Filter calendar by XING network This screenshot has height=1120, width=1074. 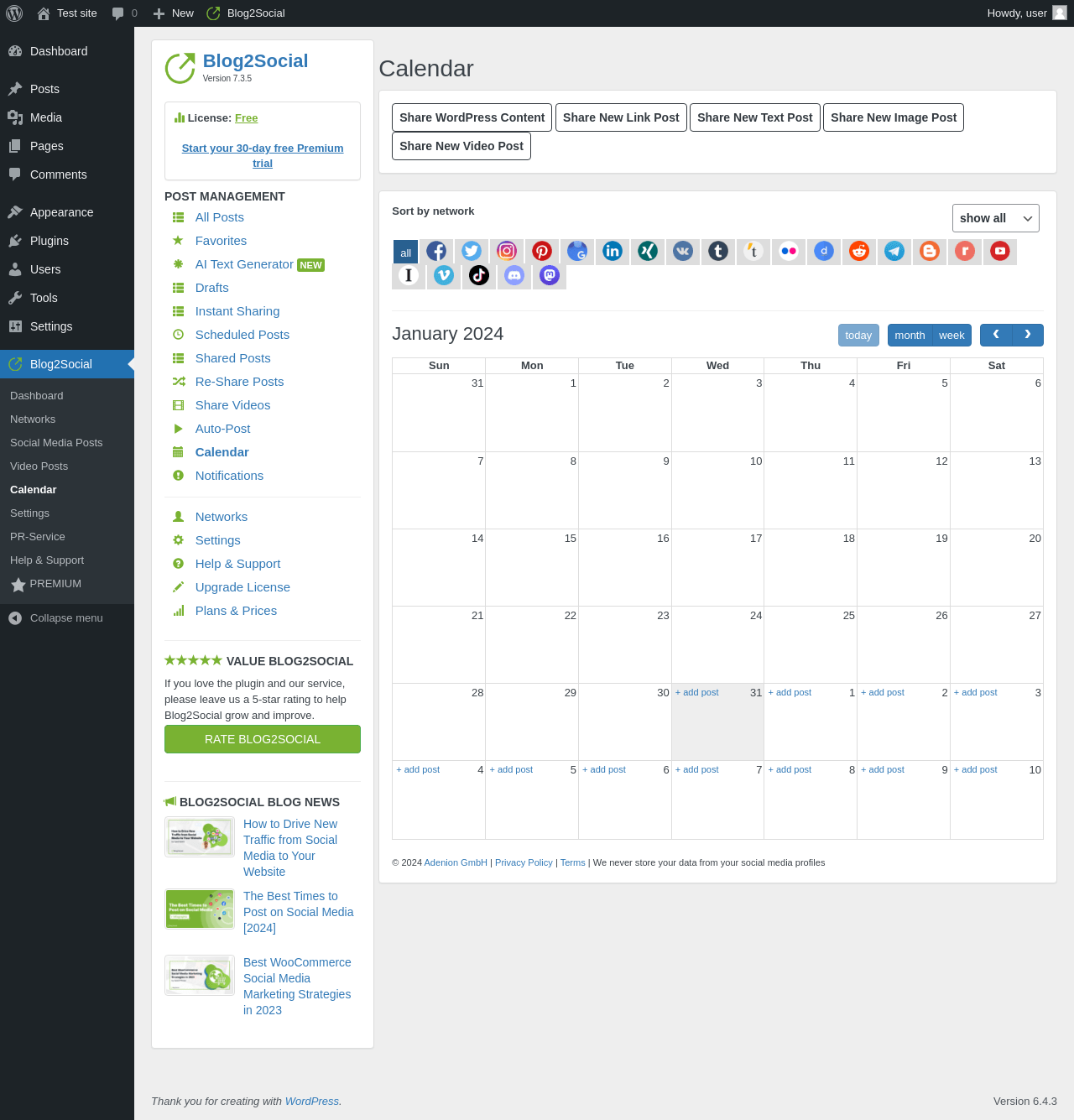click(x=648, y=251)
